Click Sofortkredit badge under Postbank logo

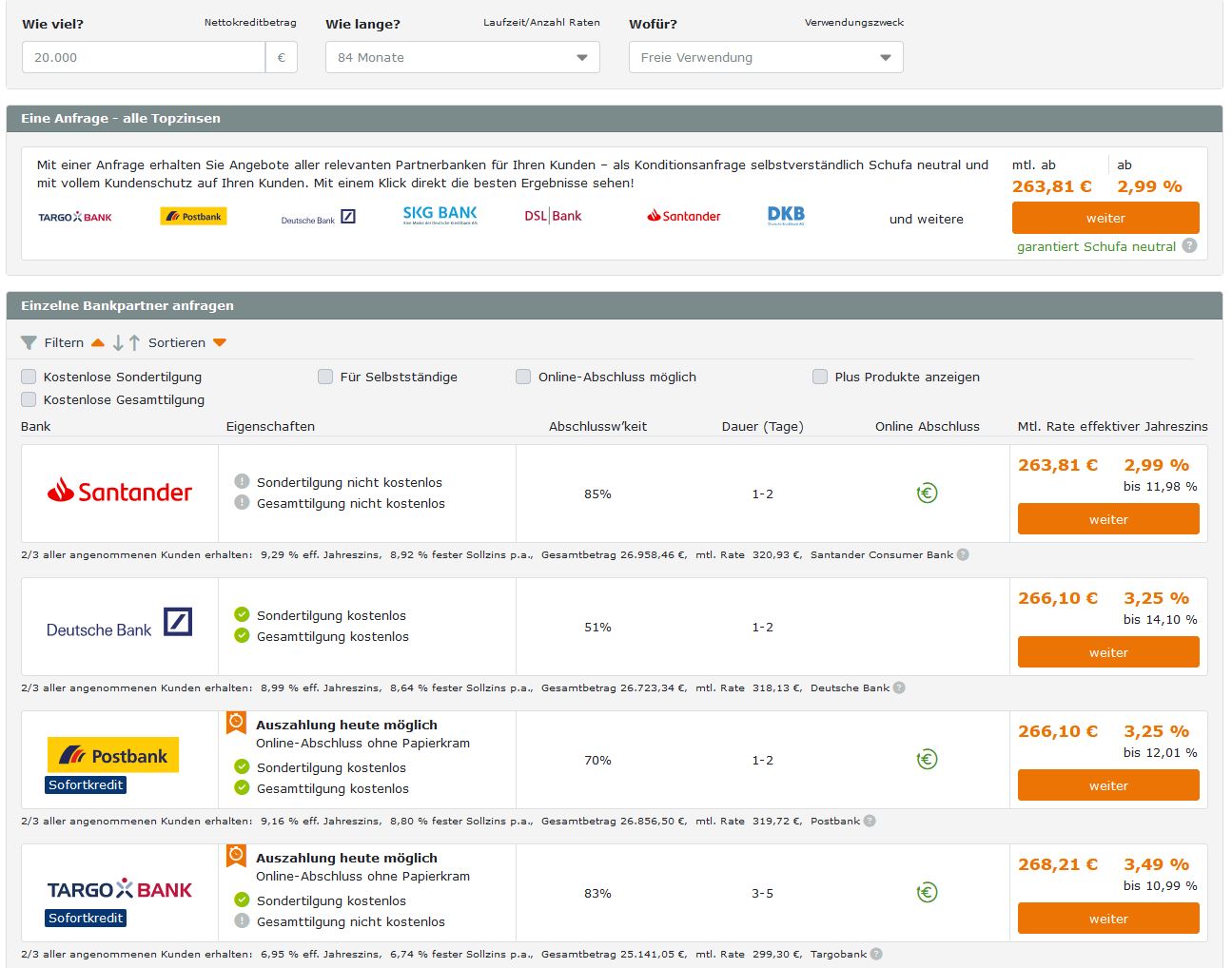click(86, 784)
